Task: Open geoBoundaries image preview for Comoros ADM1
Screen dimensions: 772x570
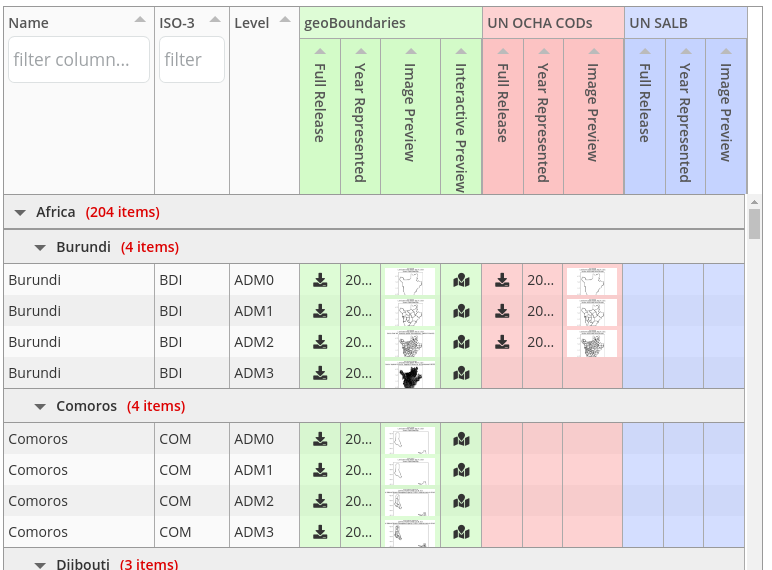Action: coord(410,471)
